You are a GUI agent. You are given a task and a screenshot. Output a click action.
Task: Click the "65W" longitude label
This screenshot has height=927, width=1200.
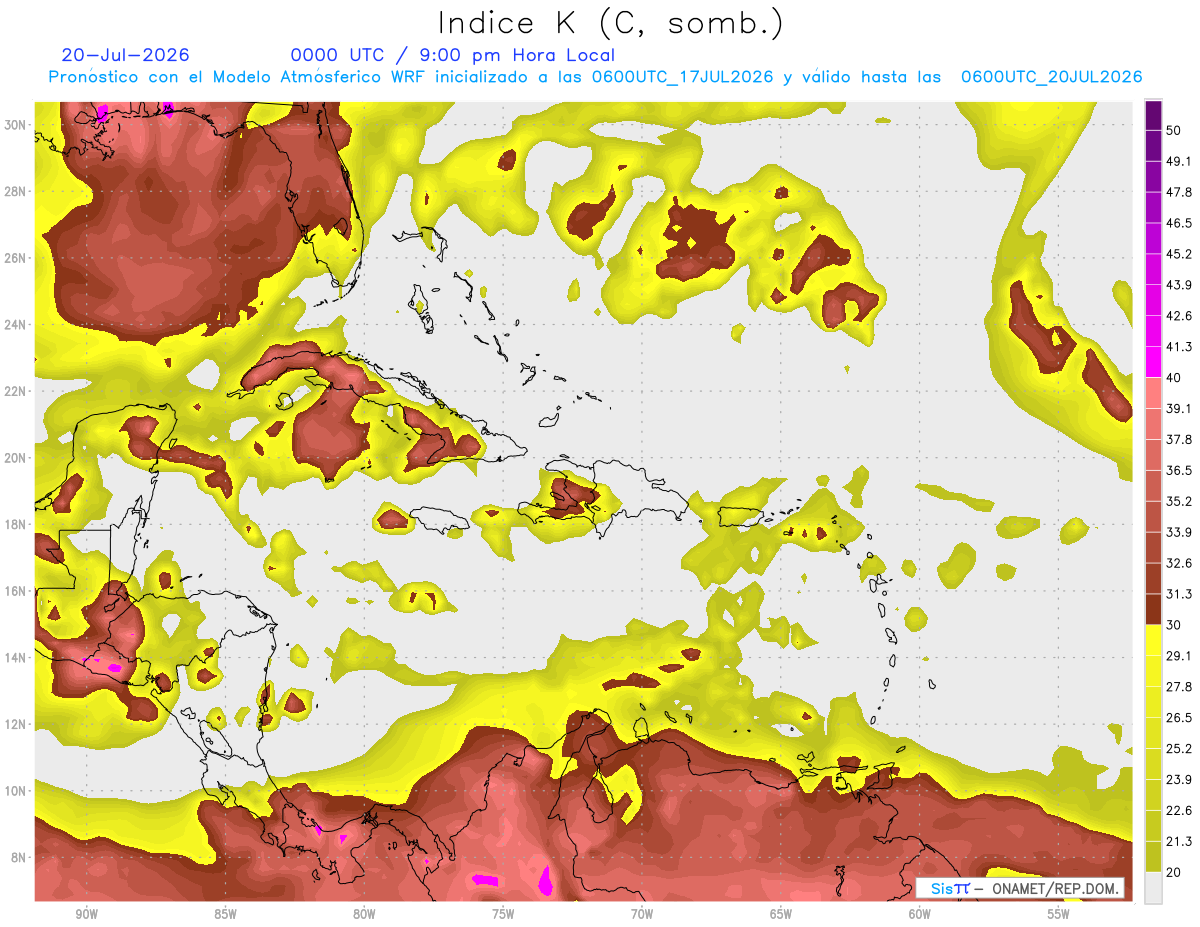781,915
